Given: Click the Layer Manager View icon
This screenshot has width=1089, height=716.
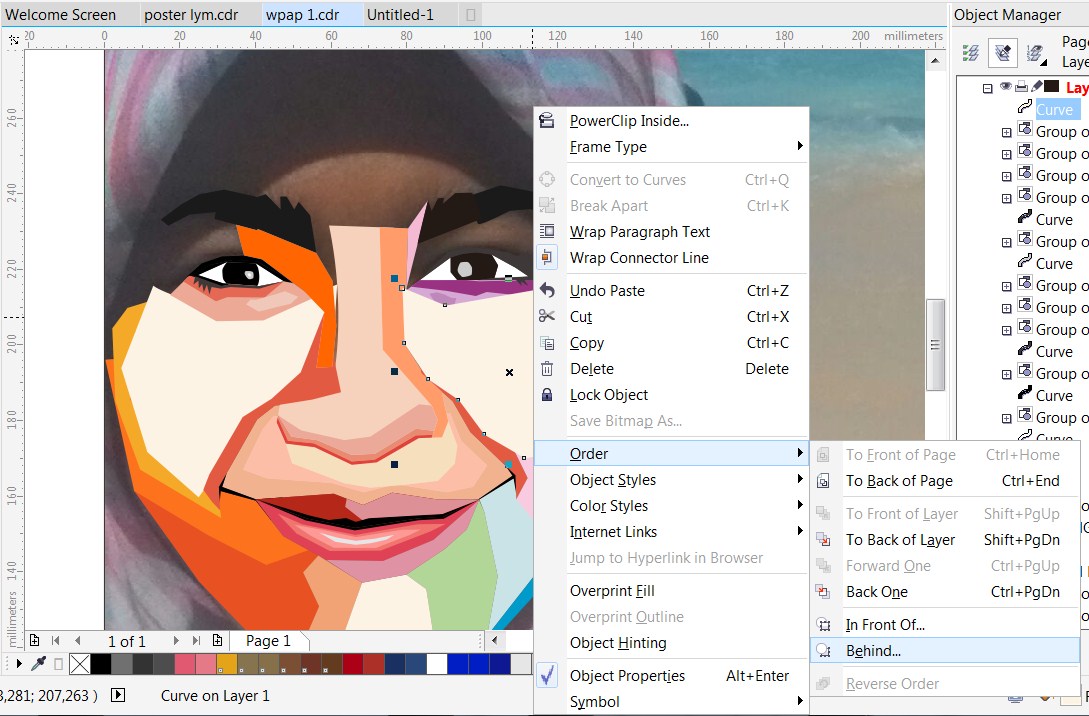Looking at the screenshot, I should click(1033, 52).
